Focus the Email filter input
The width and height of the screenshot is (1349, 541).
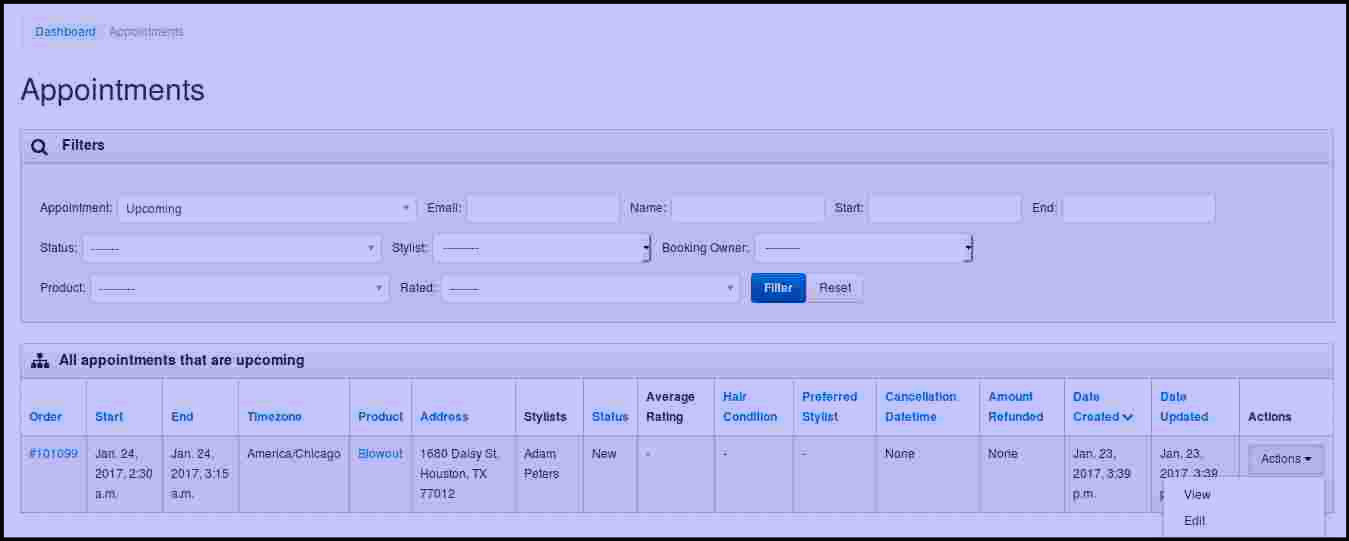point(543,208)
